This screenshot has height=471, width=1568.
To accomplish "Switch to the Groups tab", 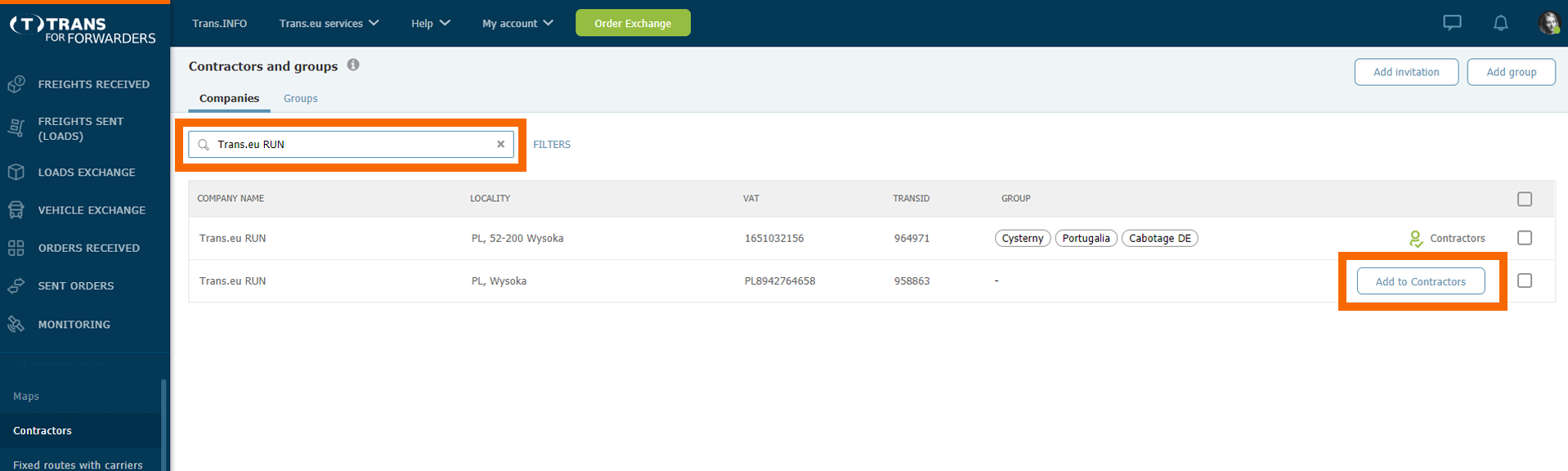I will tap(300, 98).
